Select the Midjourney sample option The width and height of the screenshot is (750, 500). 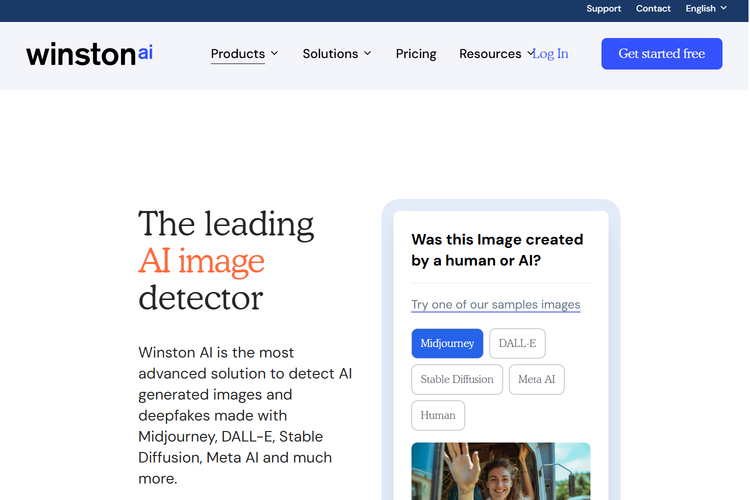coord(447,343)
